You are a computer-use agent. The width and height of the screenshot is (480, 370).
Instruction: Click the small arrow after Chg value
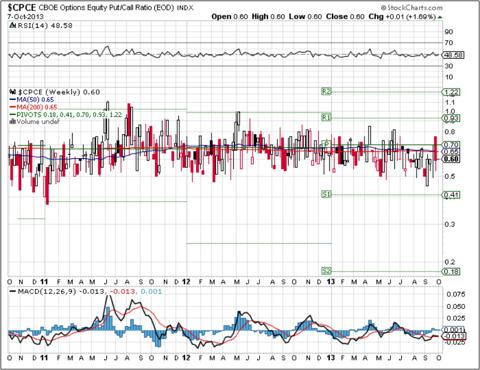440,17
